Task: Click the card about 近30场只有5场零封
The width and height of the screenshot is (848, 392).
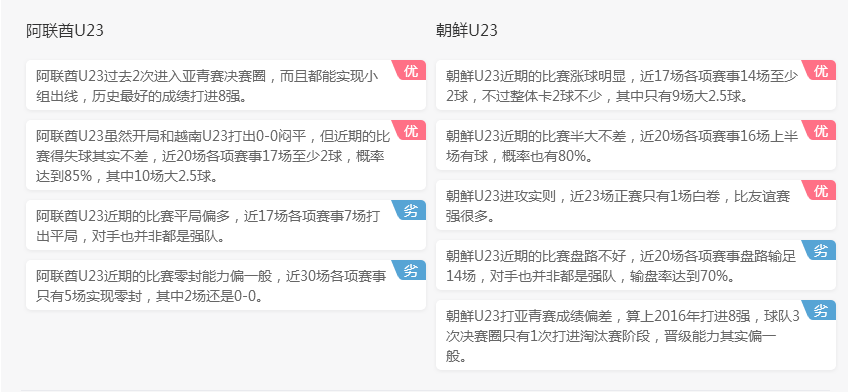Action: point(226,285)
